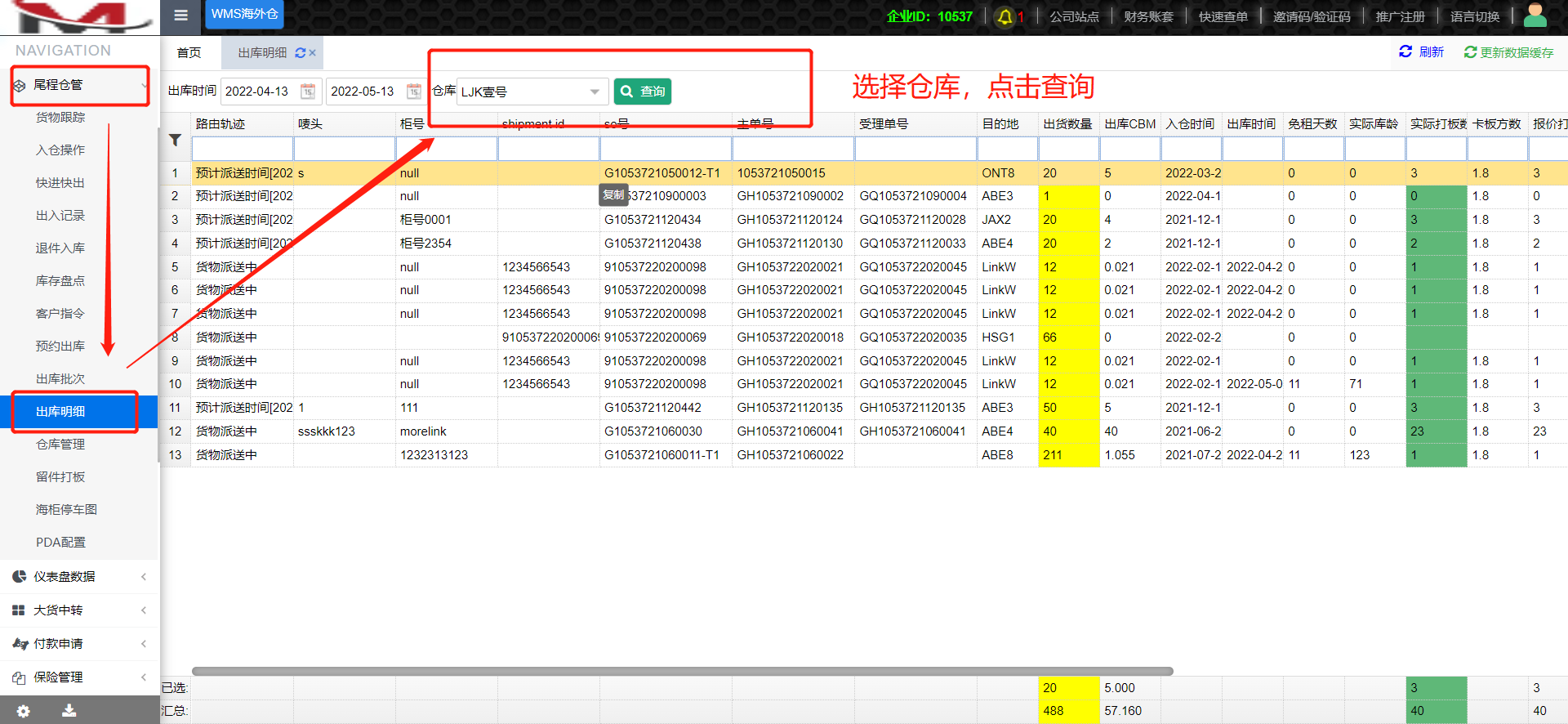Close the 出库明细 tab

(313, 53)
